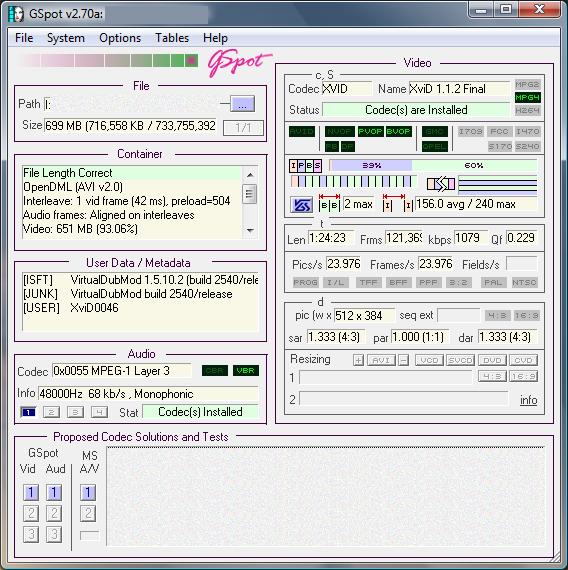Click the CVD resizing button
The width and height of the screenshot is (568, 570).
523,360
